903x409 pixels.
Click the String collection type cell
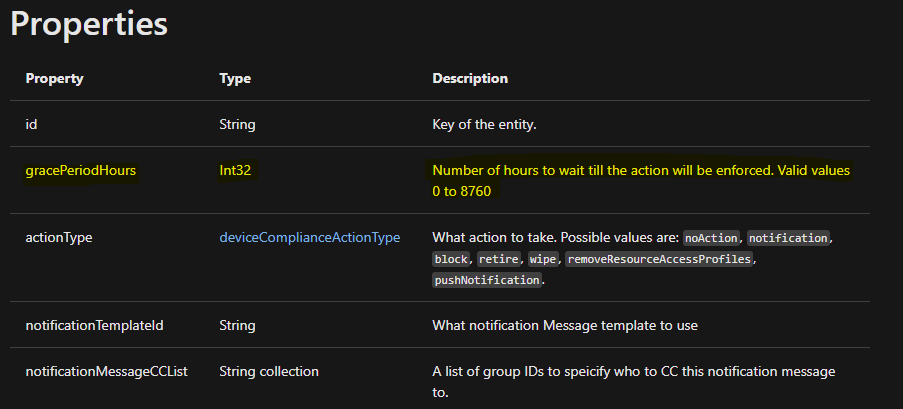(268, 371)
